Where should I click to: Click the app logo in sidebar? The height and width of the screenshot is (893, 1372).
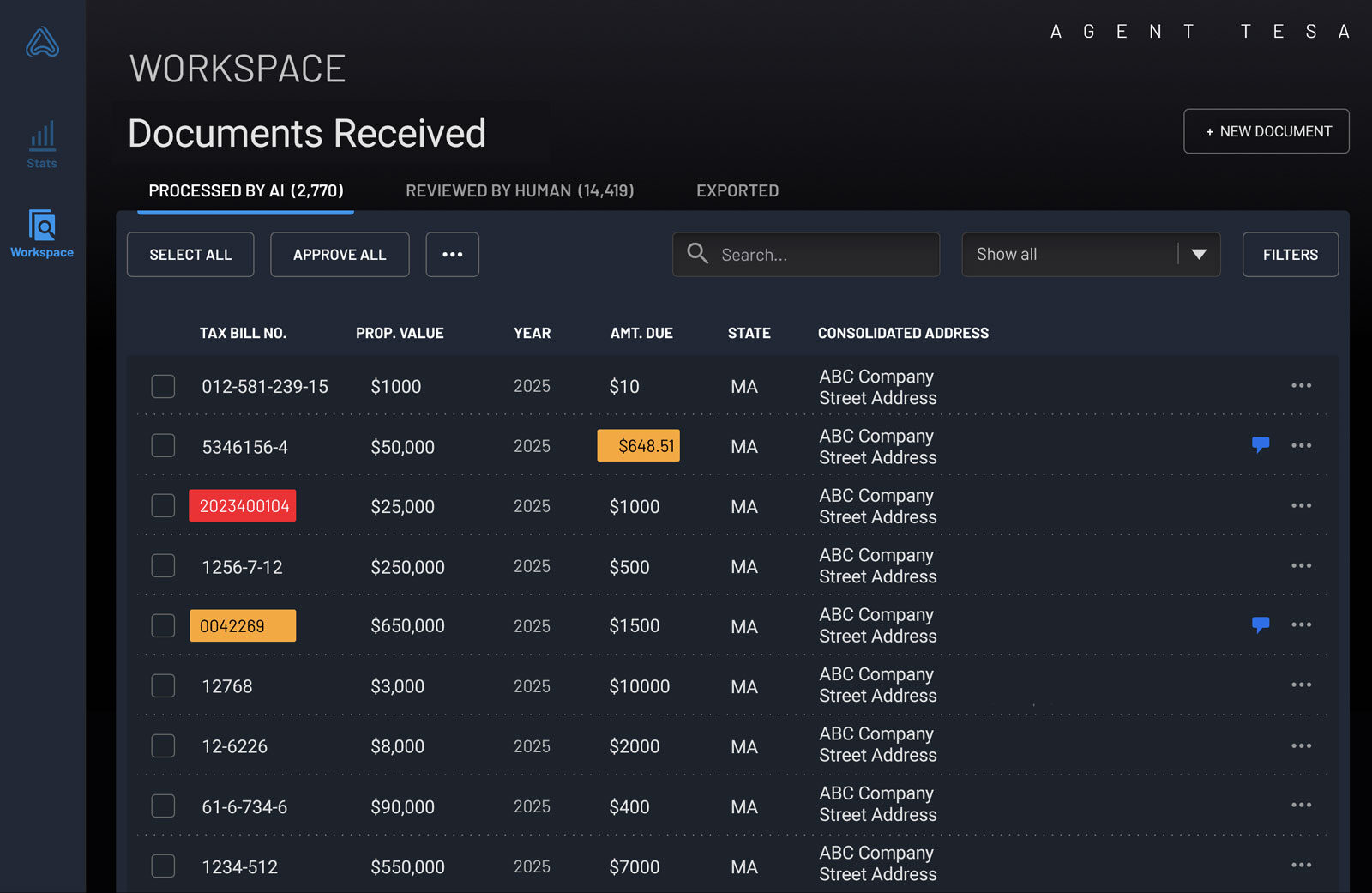click(42, 42)
